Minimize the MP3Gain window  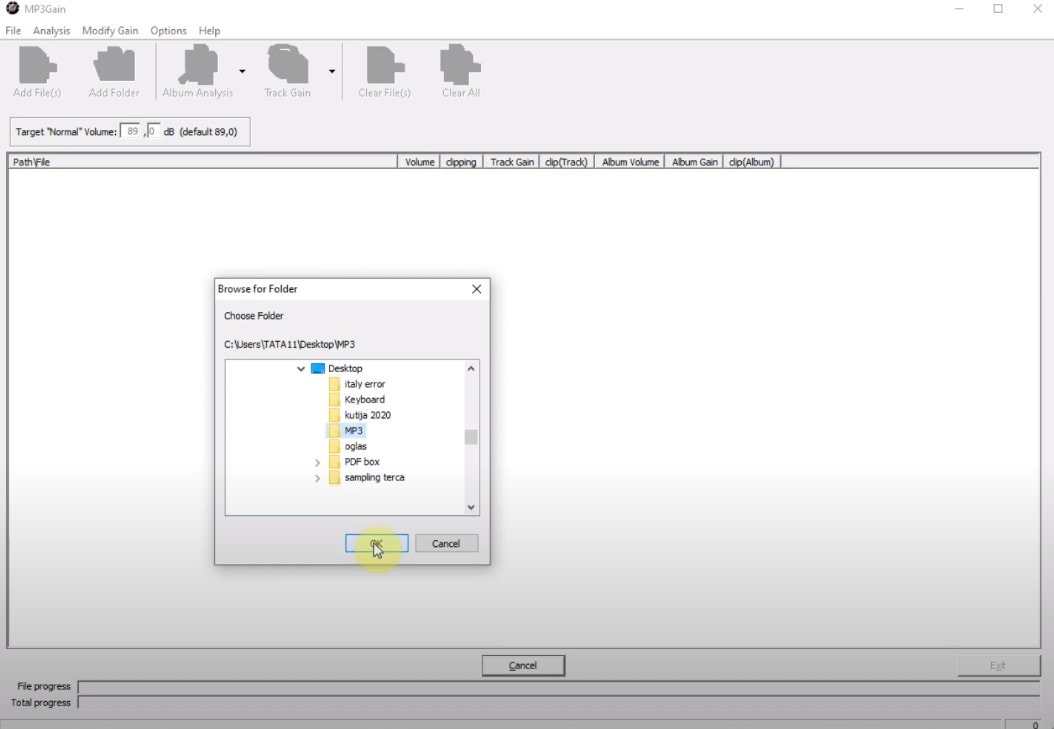(x=959, y=9)
